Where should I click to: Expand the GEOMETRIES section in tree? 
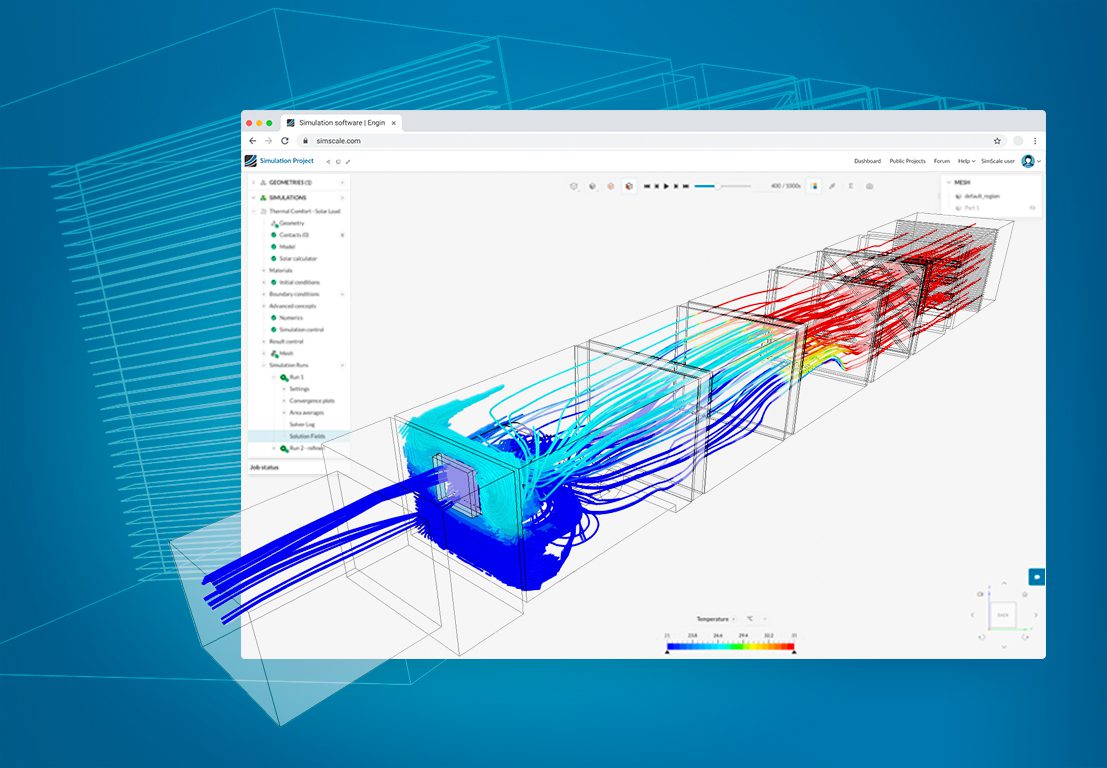click(x=253, y=183)
